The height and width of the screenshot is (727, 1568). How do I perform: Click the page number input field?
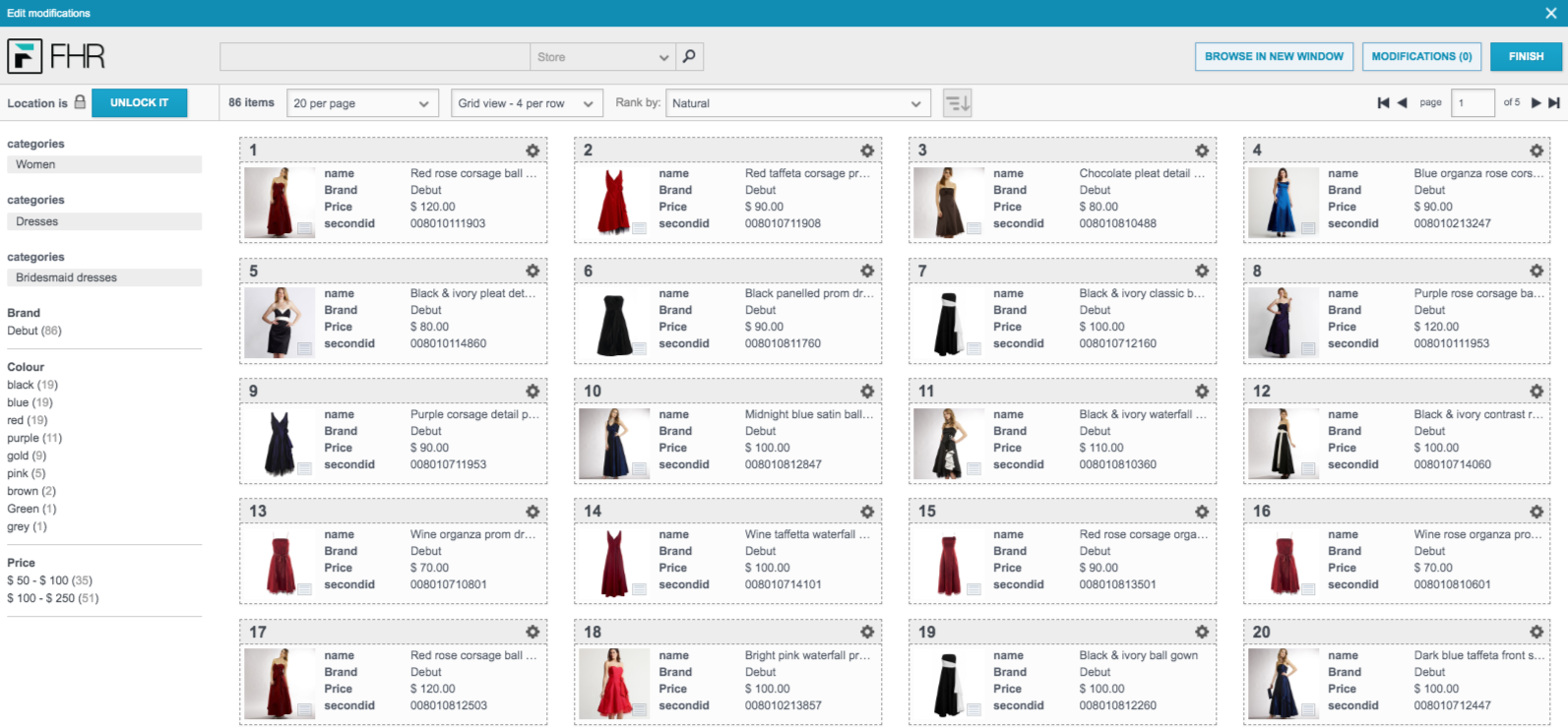(x=1473, y=102)
